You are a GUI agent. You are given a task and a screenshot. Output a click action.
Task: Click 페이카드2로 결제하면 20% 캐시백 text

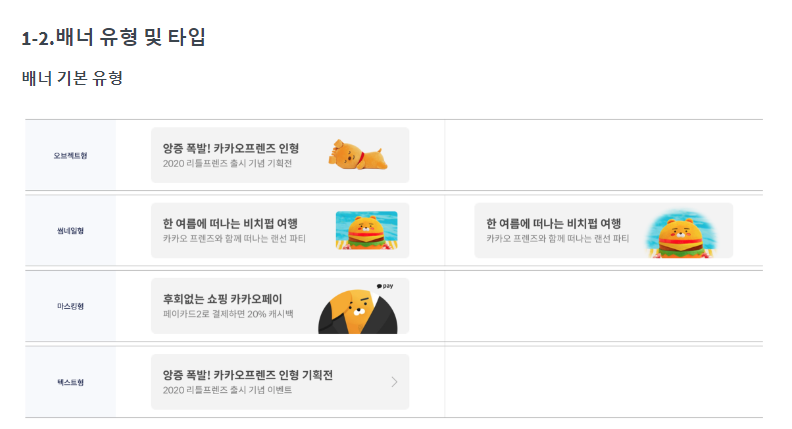click(x=228, y=314)
